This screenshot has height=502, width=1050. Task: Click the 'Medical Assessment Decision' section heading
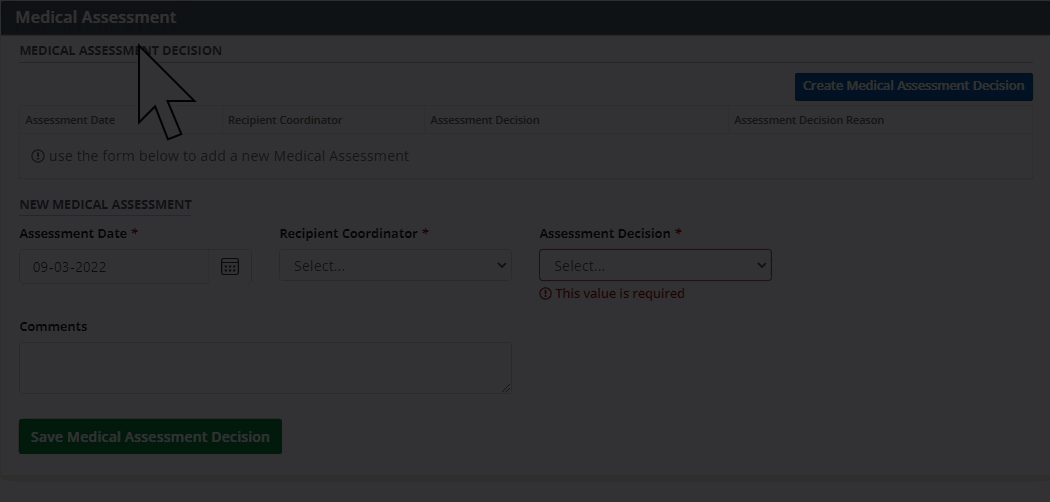pos(120,50)
